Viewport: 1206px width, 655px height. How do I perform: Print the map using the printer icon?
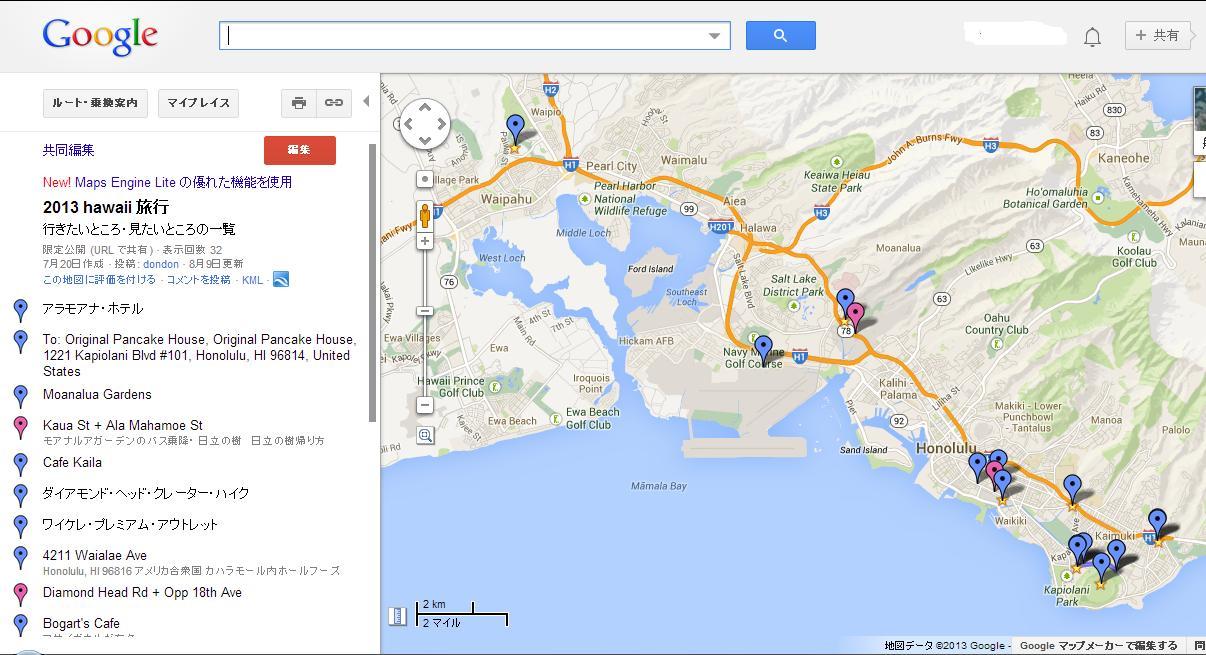[298, 102]
